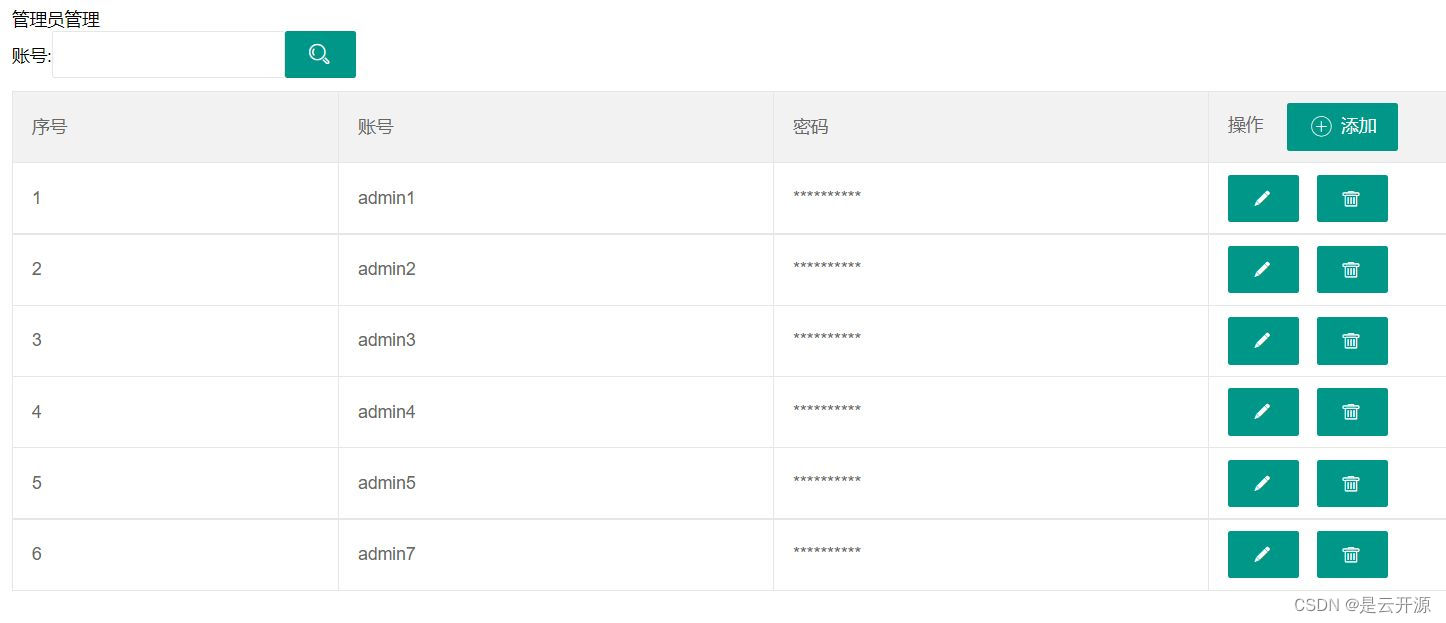Screen dimensions: 1446x623
Task: Click the 密码 column header
Action: (x=811, y=127)
